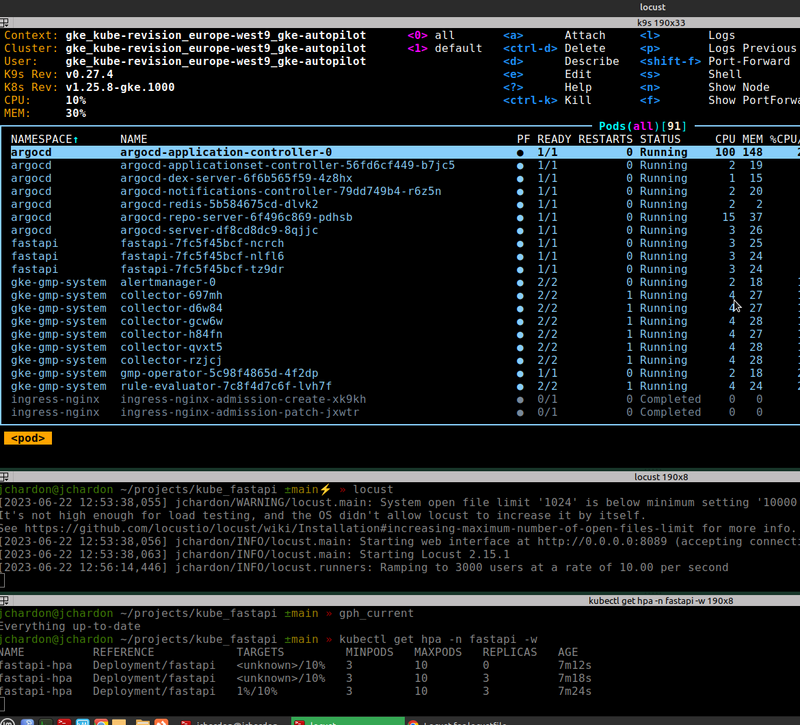Image resolution: width=800 pixels, height=725 pixels.
Task: Click PF dot of ingress-nginx-admission-create-xk9kh row
Action: [x=520, y=400]
